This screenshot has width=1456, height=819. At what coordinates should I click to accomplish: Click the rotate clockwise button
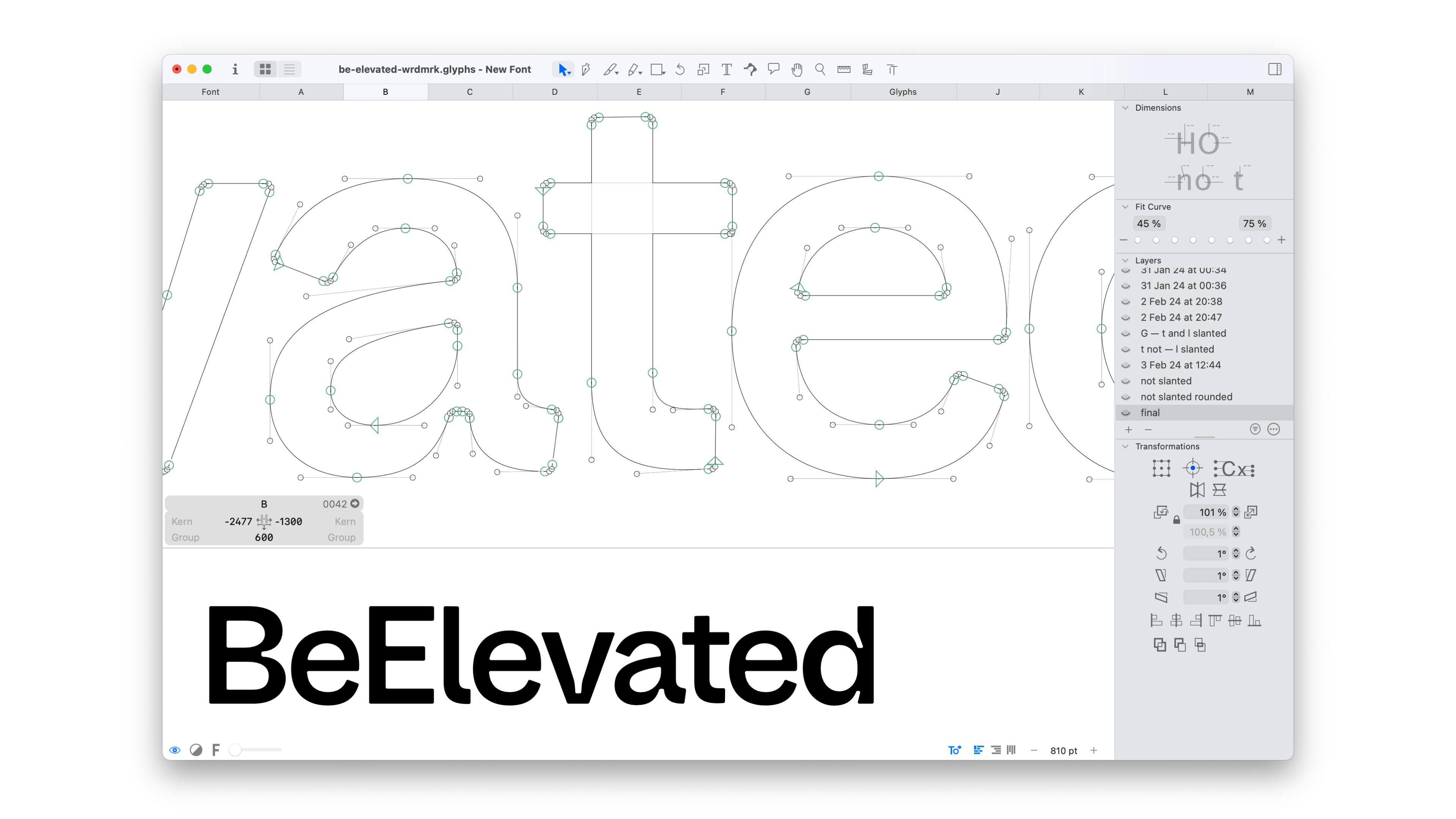click(1251, 553)
